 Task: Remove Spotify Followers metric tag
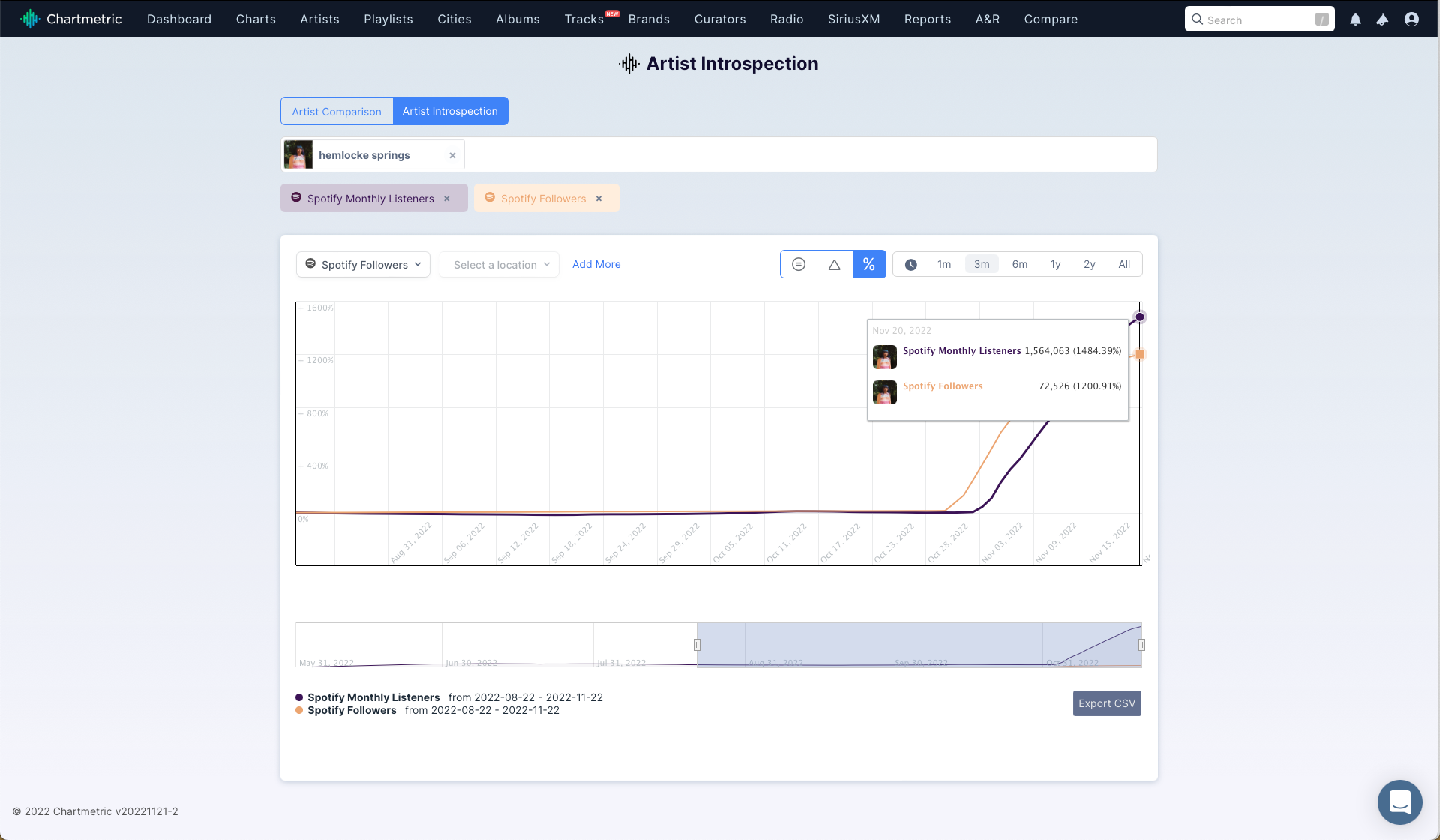click(598, 199)
